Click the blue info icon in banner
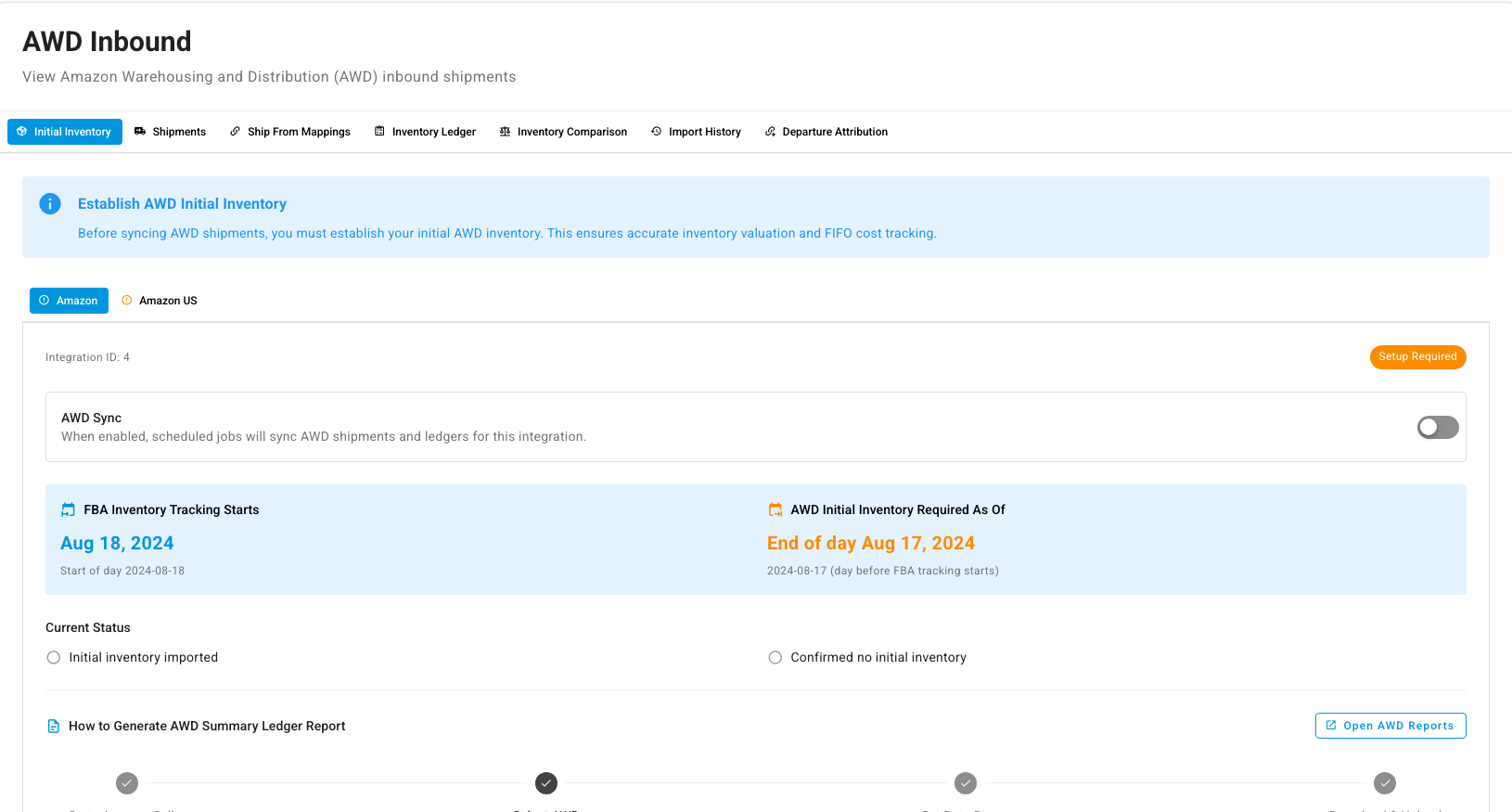1512x812 pixels. [50, 204]
